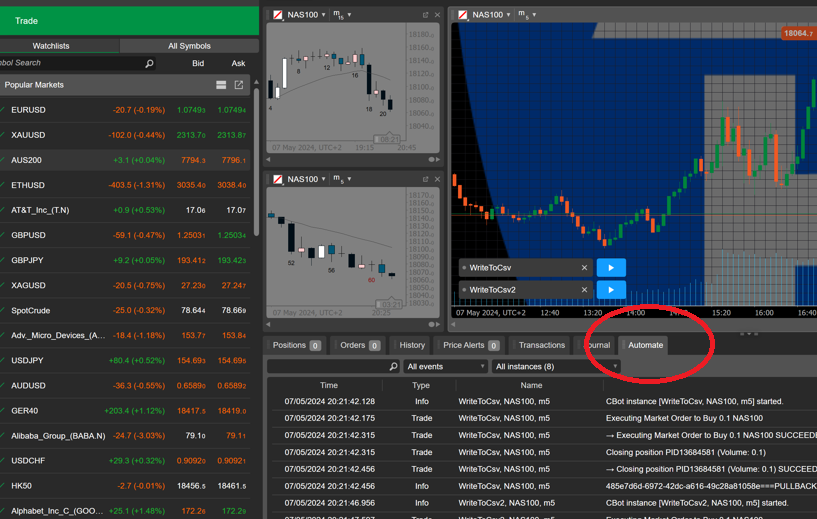
Task: Click the symbol search magnifier icon
Action: [149, 63]
